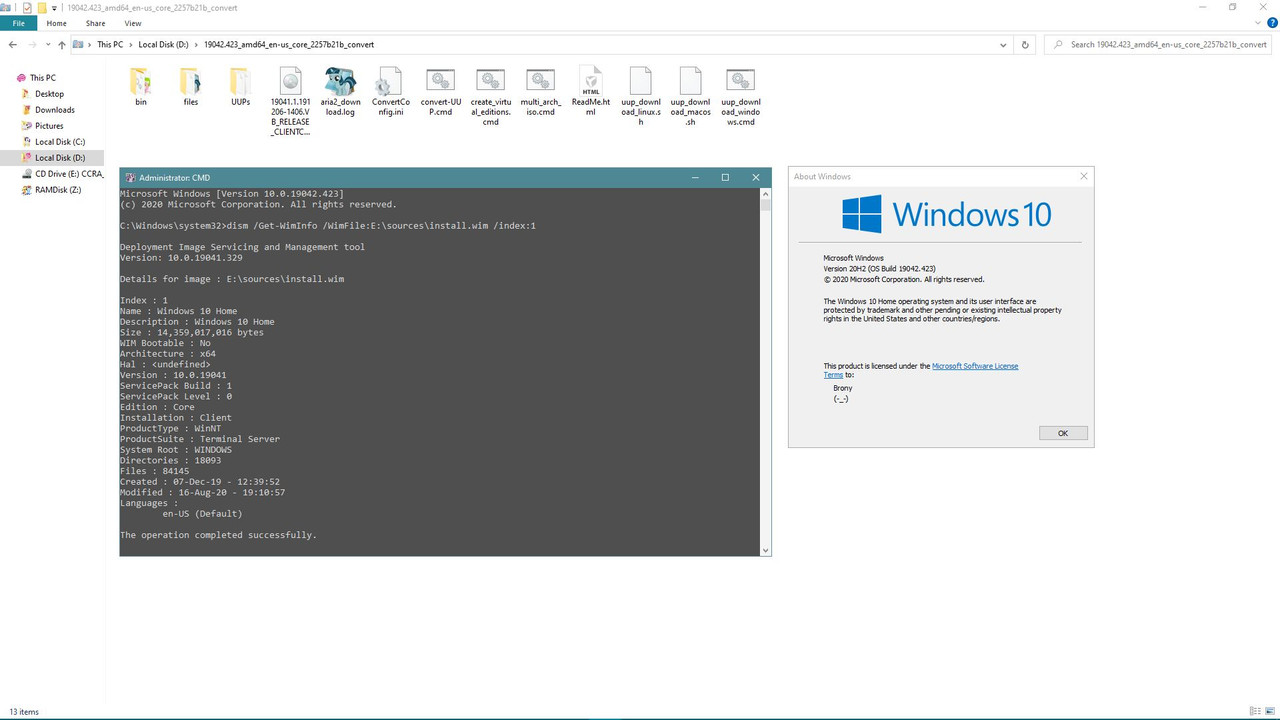The height and width of the screenshot is (720, 1280).
Task: Switch to large icons view in status bar
Action: (x=1272, y=712)
